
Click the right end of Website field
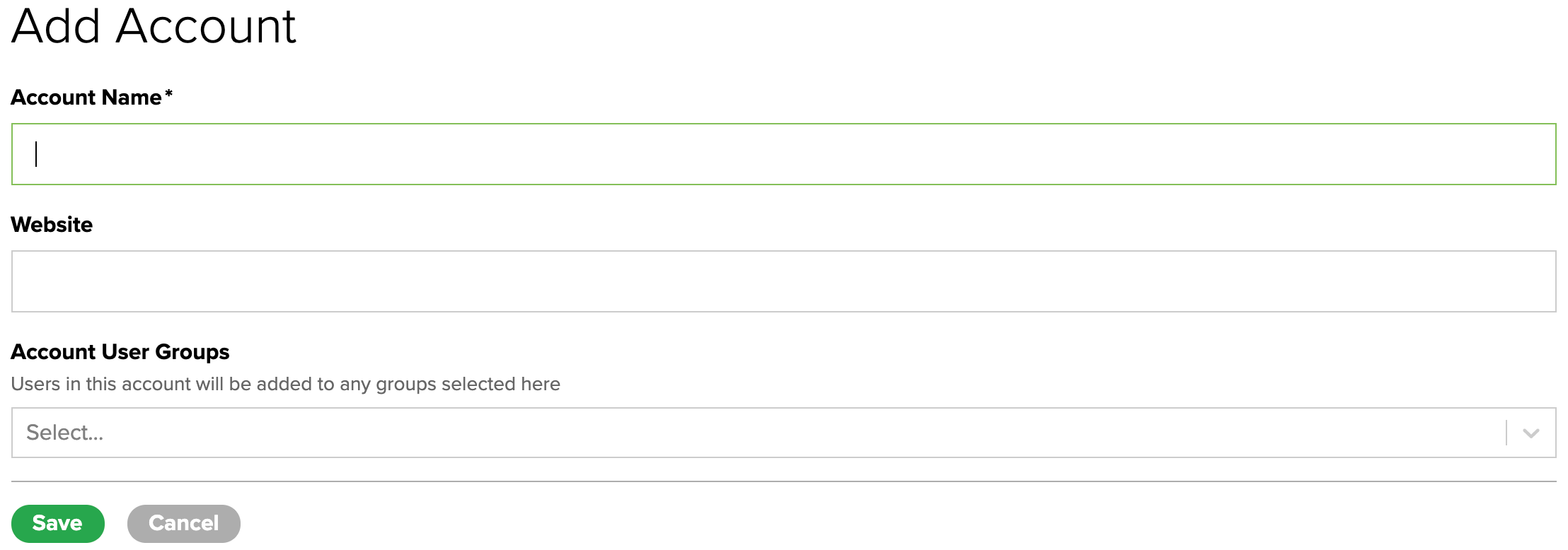(x=1535, y=281)
